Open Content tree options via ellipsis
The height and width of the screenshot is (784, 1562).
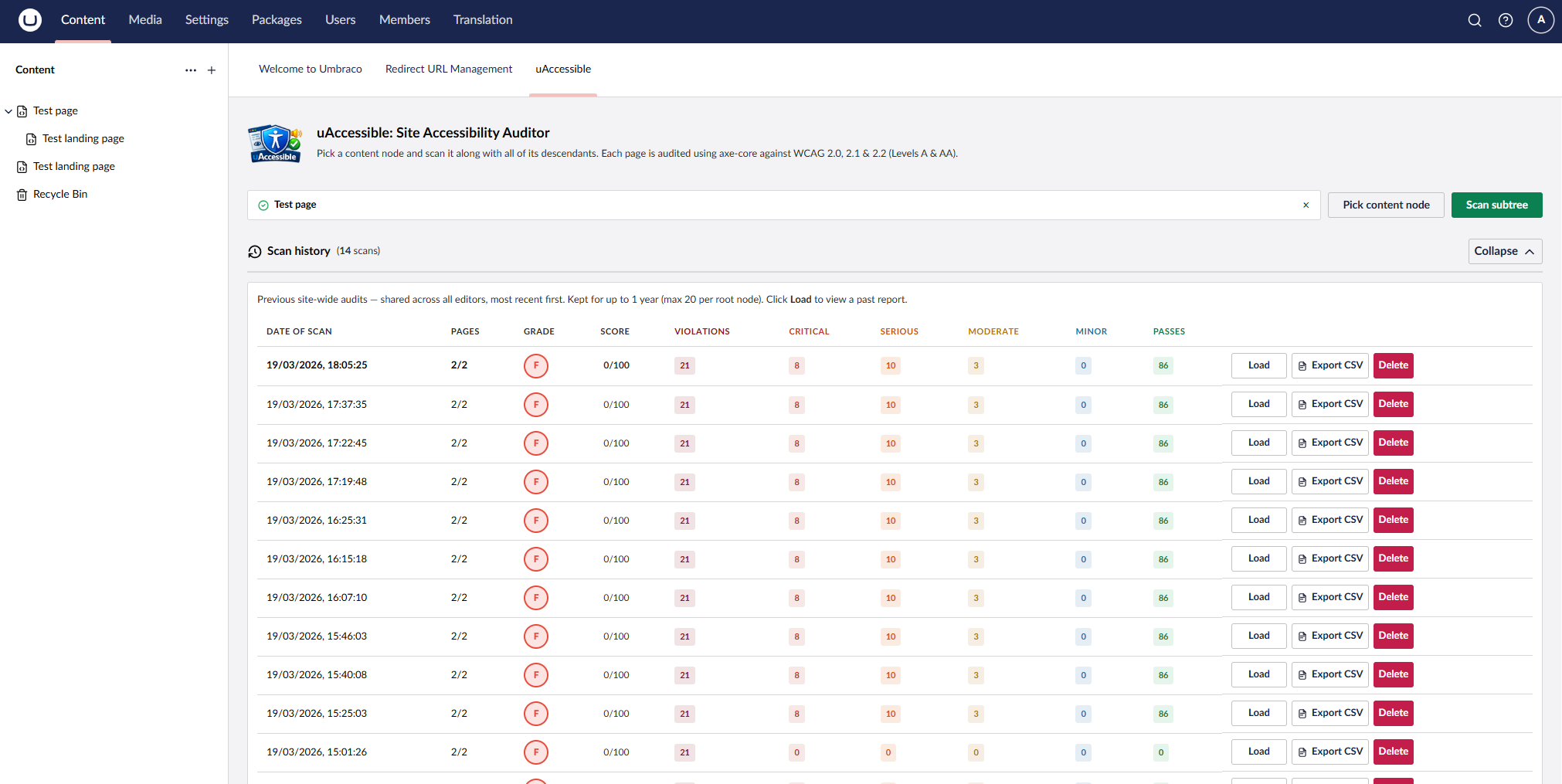click(x=190, y=70)
